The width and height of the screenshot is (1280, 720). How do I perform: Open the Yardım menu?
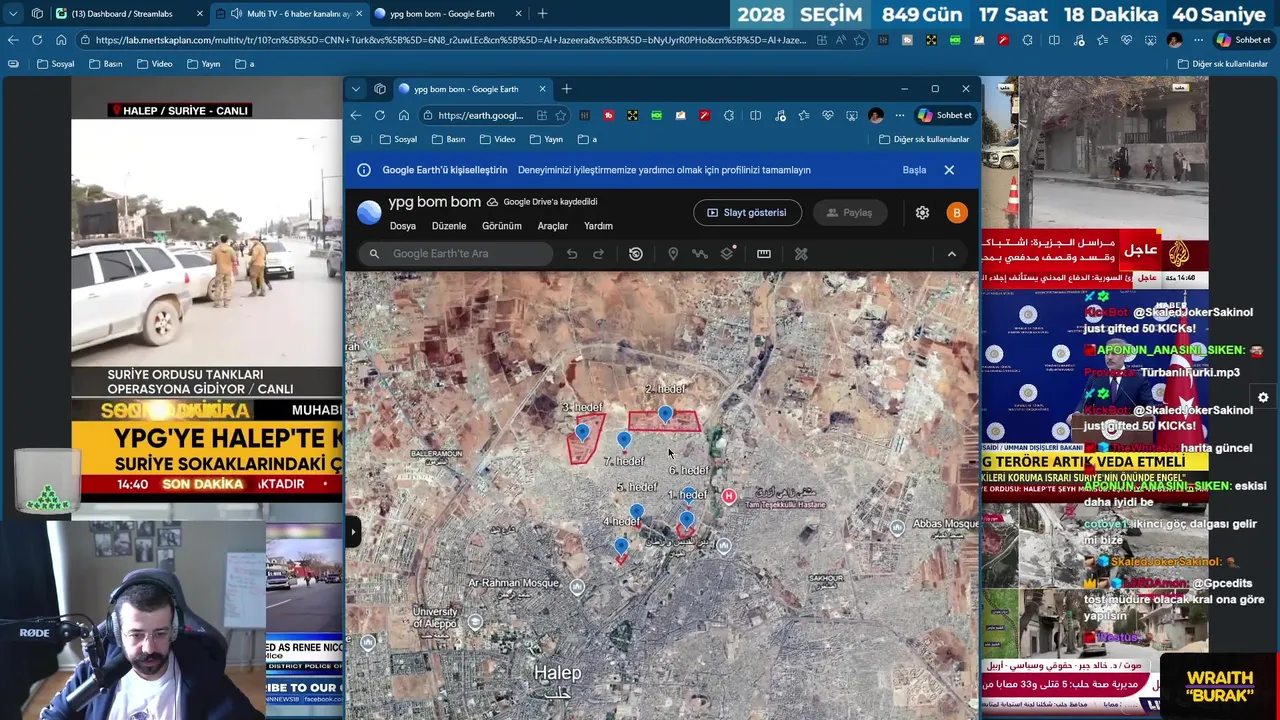point(598,226)
